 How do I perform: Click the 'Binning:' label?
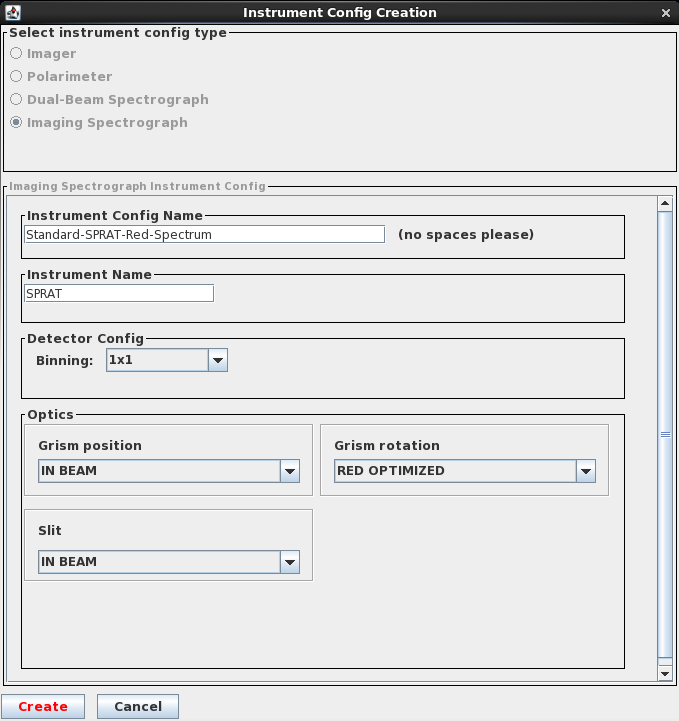click(x=64, y=360)
